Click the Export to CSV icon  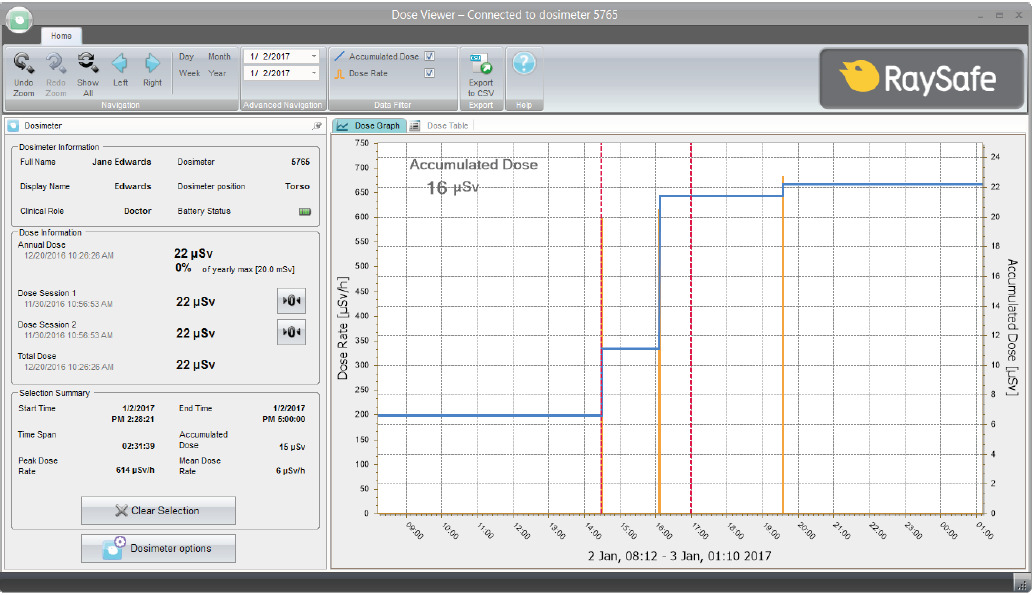(x=481, y=64)
